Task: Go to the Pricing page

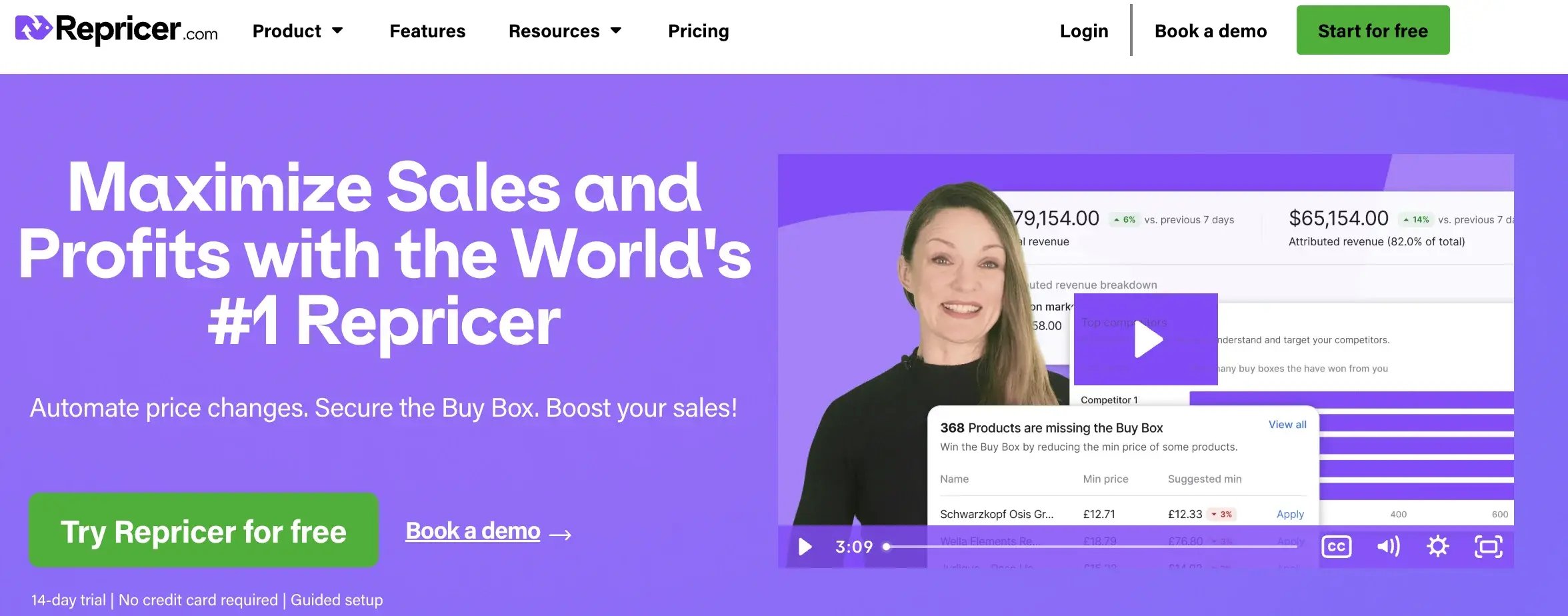Action: pyautogui.click(x=698, y=31)
